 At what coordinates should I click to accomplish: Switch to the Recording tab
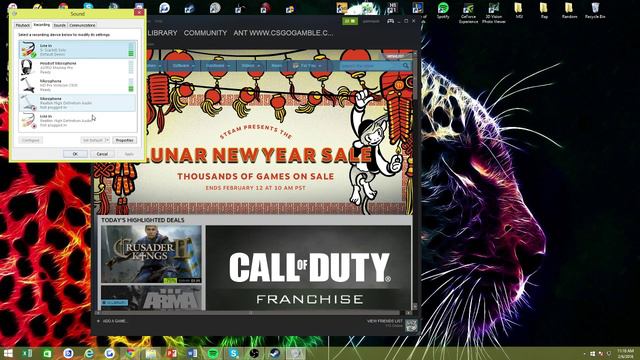coord(42,25)
